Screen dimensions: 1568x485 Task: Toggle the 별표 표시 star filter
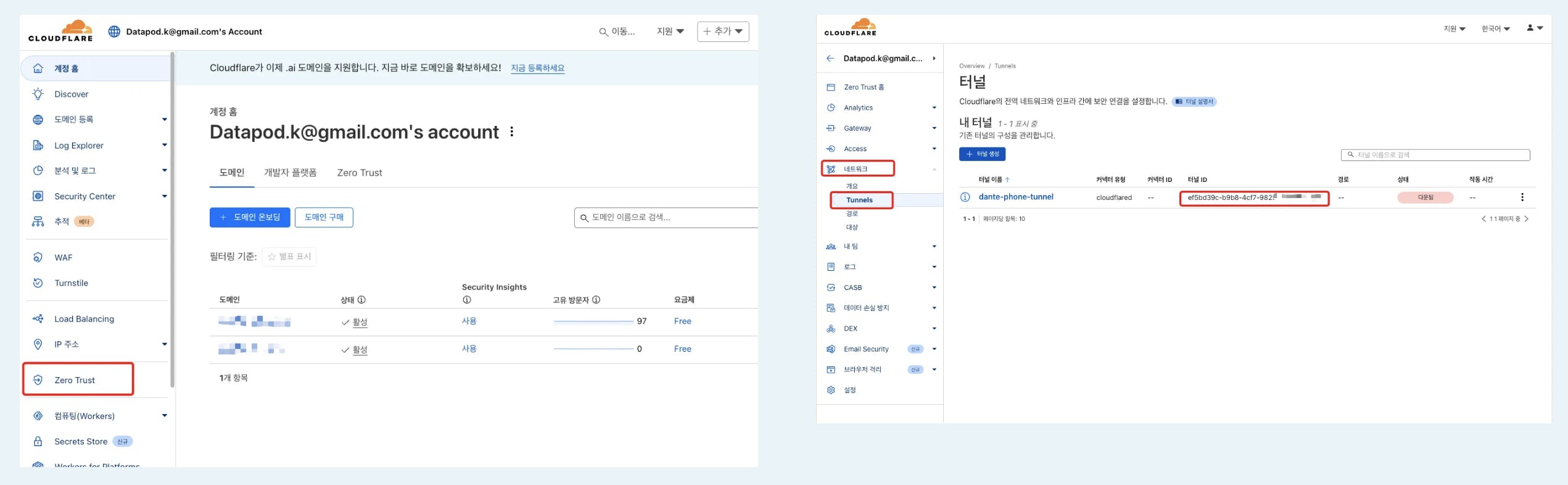click(x=289, y=257)
